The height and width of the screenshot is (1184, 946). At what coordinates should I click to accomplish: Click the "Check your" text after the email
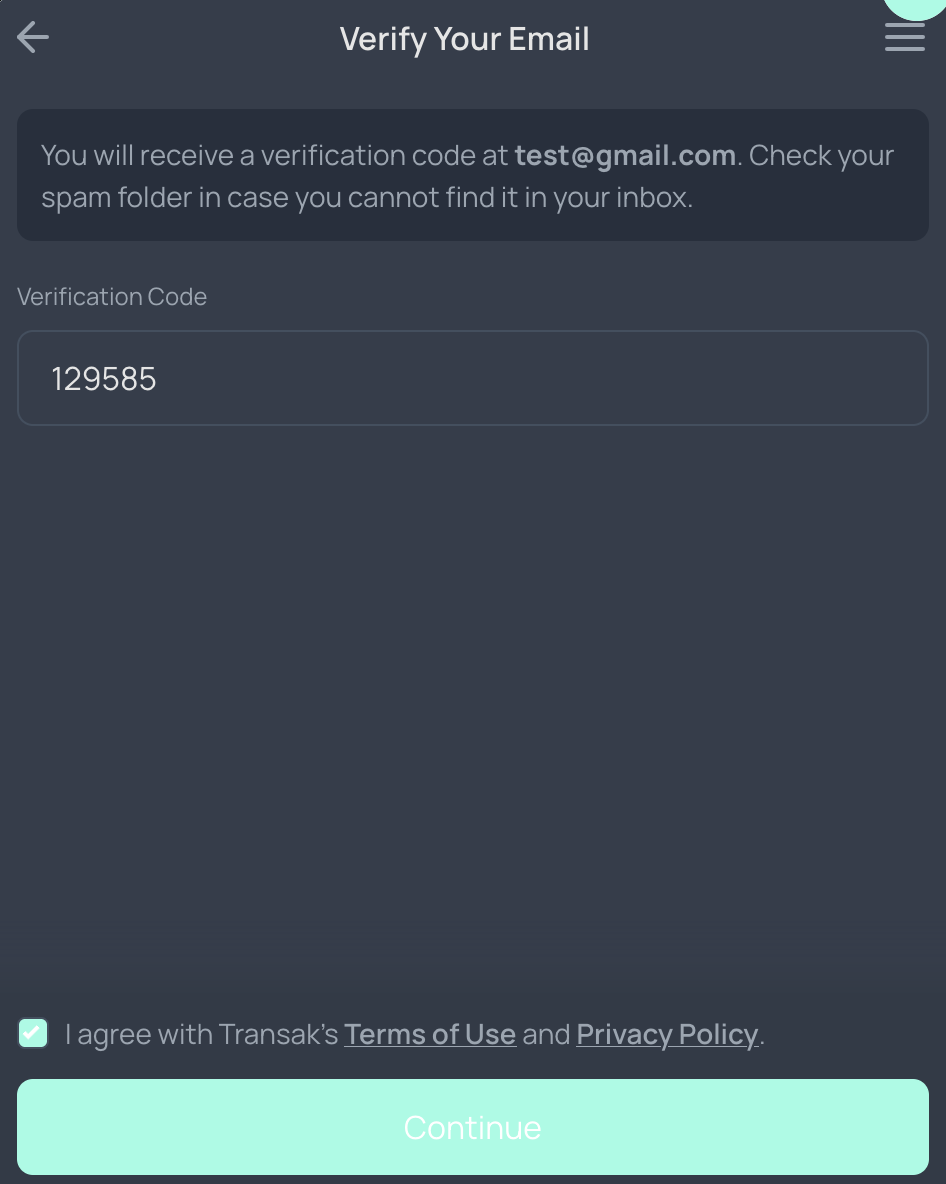pyautogui.click(x=821, y=156)
